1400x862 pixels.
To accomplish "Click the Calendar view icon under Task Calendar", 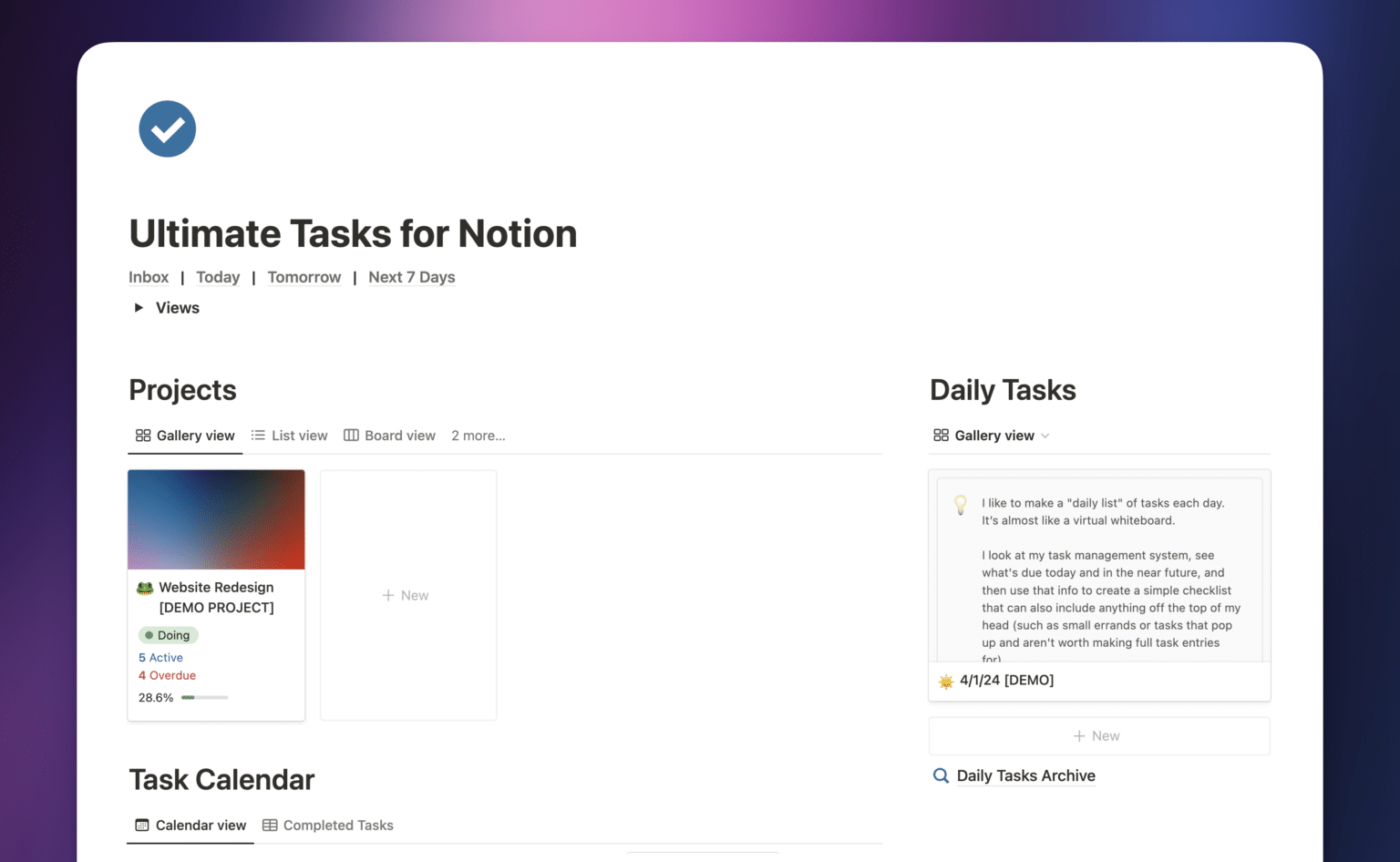I will point(142,824).
